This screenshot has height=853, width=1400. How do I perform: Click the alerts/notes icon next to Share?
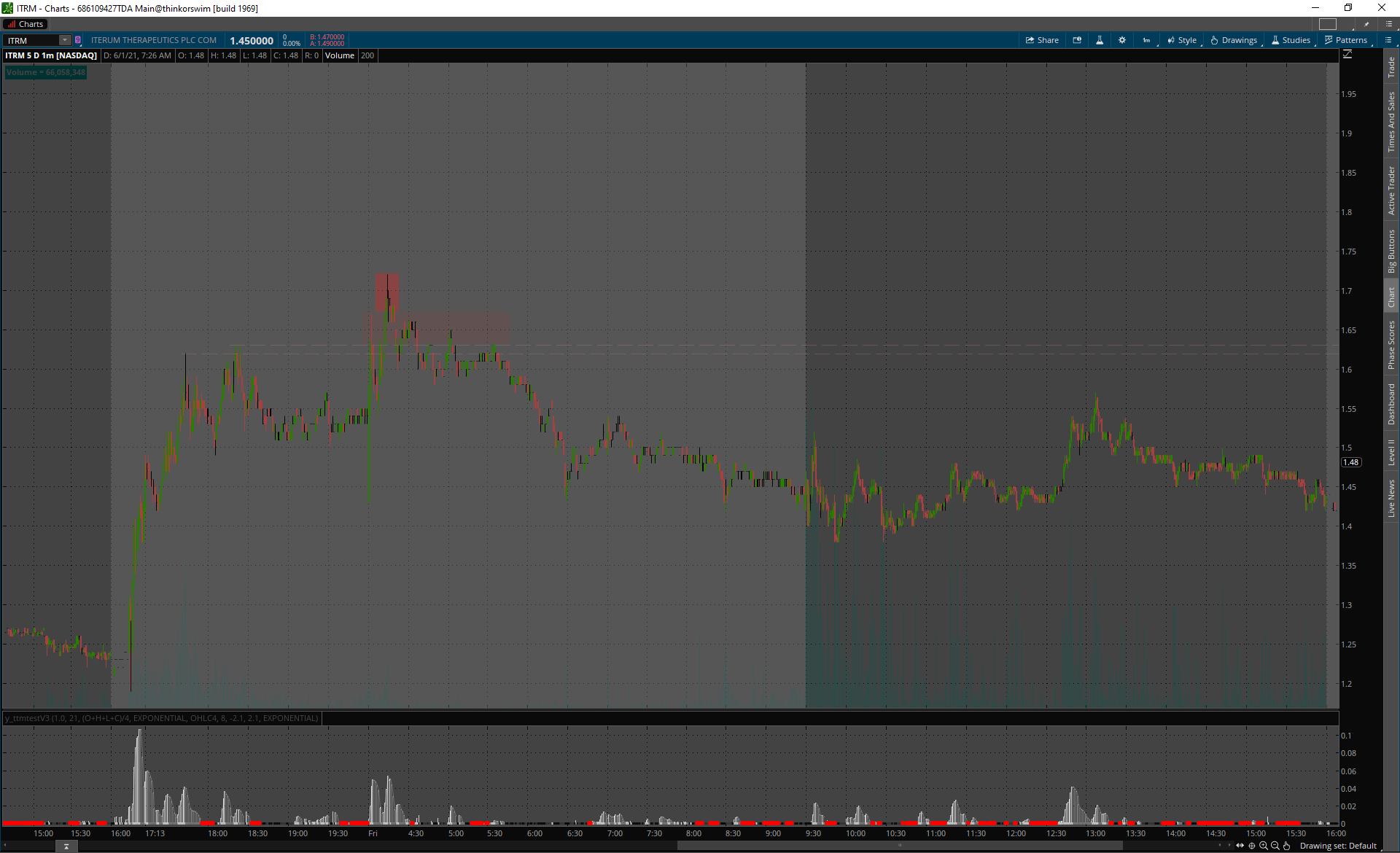pos(1077,40)
